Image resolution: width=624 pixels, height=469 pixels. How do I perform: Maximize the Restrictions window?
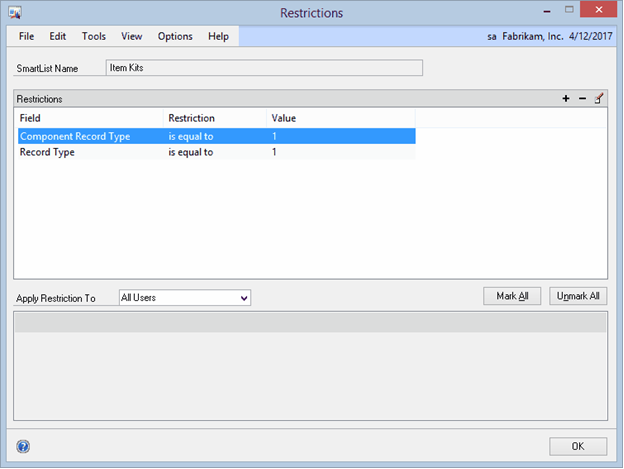coord(569,10)
